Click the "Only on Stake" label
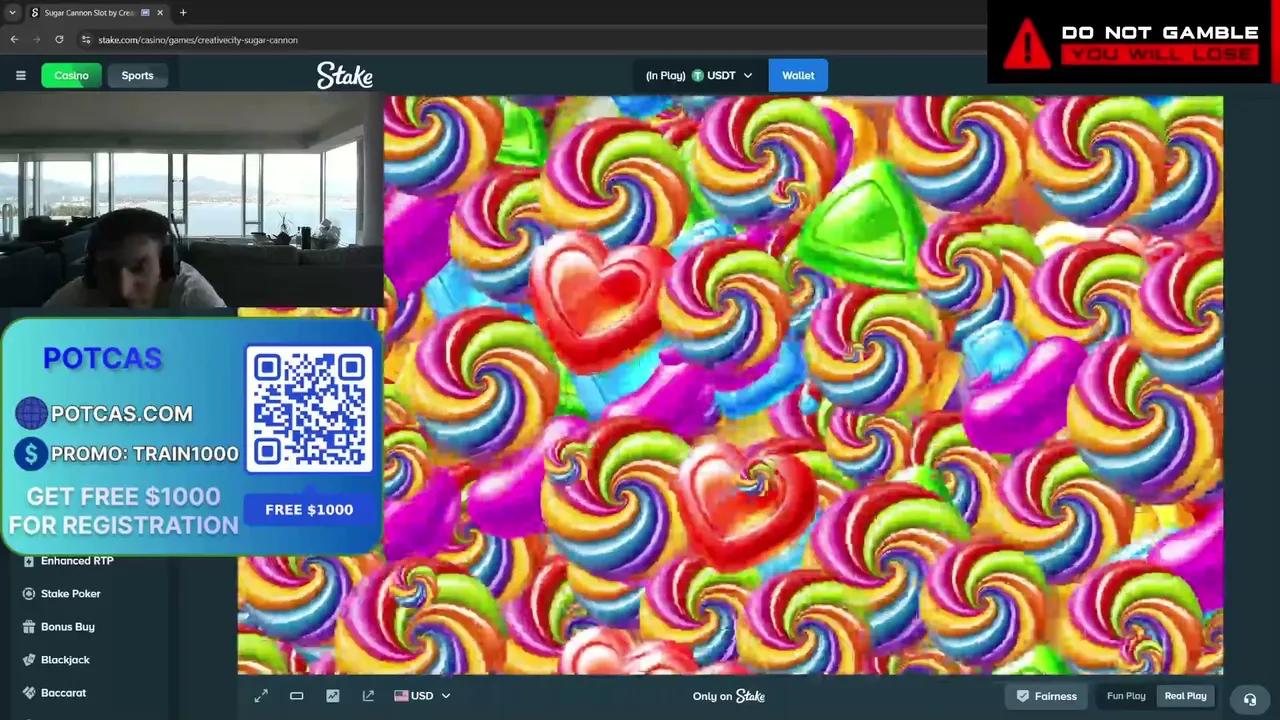Image resolution: width=1280 pixels, height=720 pixels. [729, 696]
